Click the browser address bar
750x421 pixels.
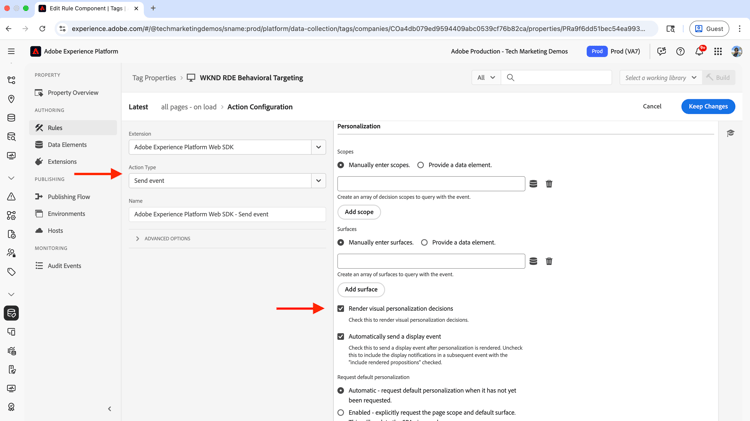pyautogui.click(x=358, y=29)
